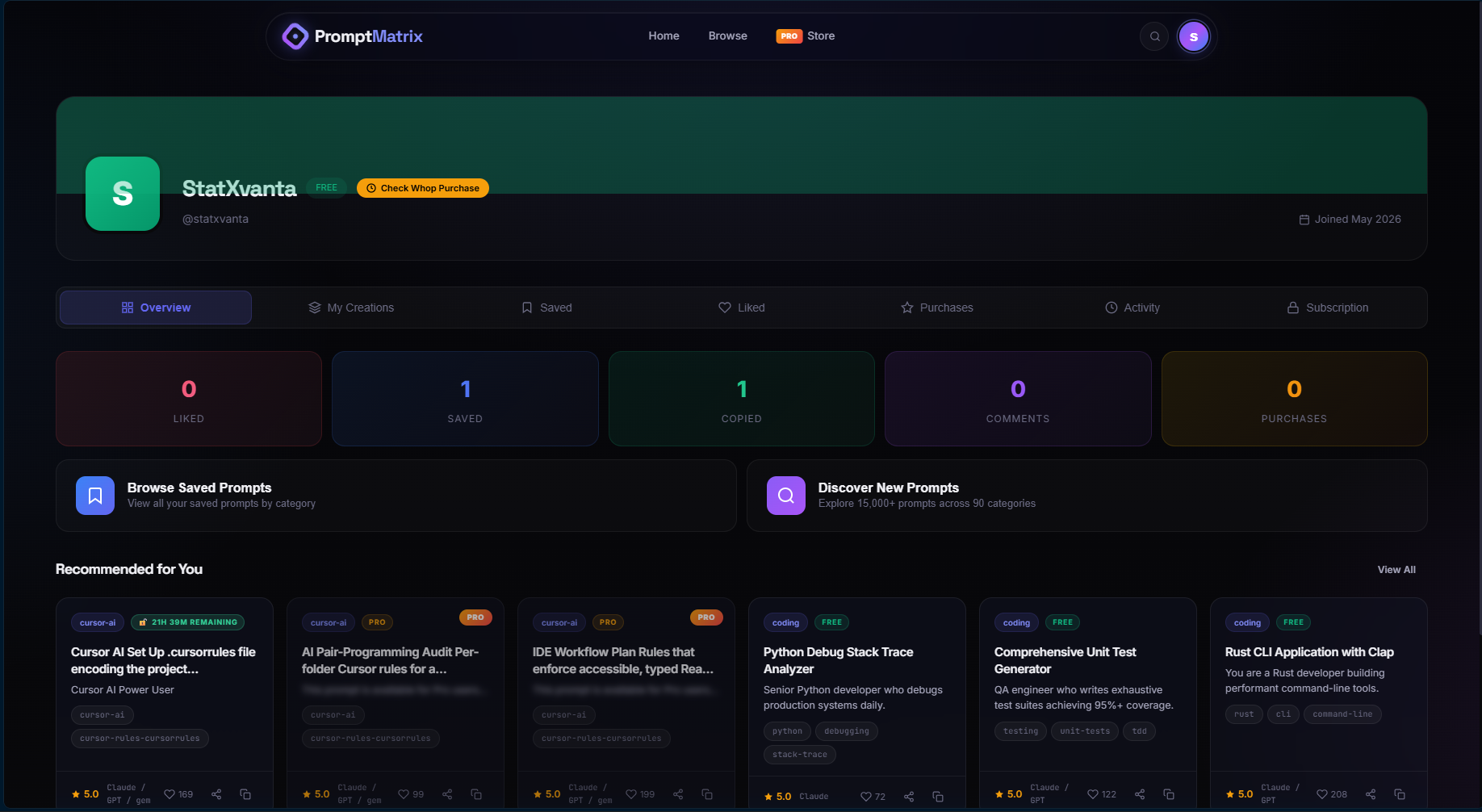Image resolution: width=1482 pixels, height=812 pixels.
Task: Click the FREE badge beside StatXvanta
Action: point(326,188)
